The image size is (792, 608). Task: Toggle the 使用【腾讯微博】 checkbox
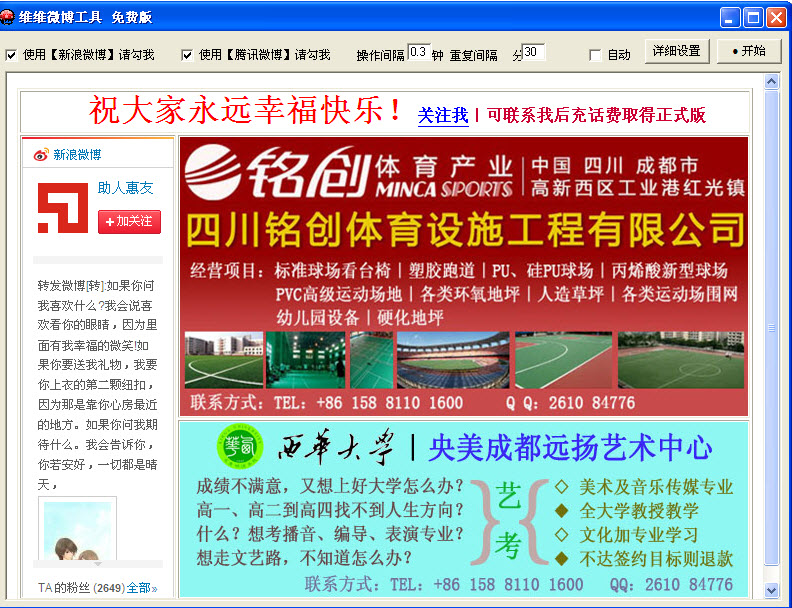pos(187,55)
